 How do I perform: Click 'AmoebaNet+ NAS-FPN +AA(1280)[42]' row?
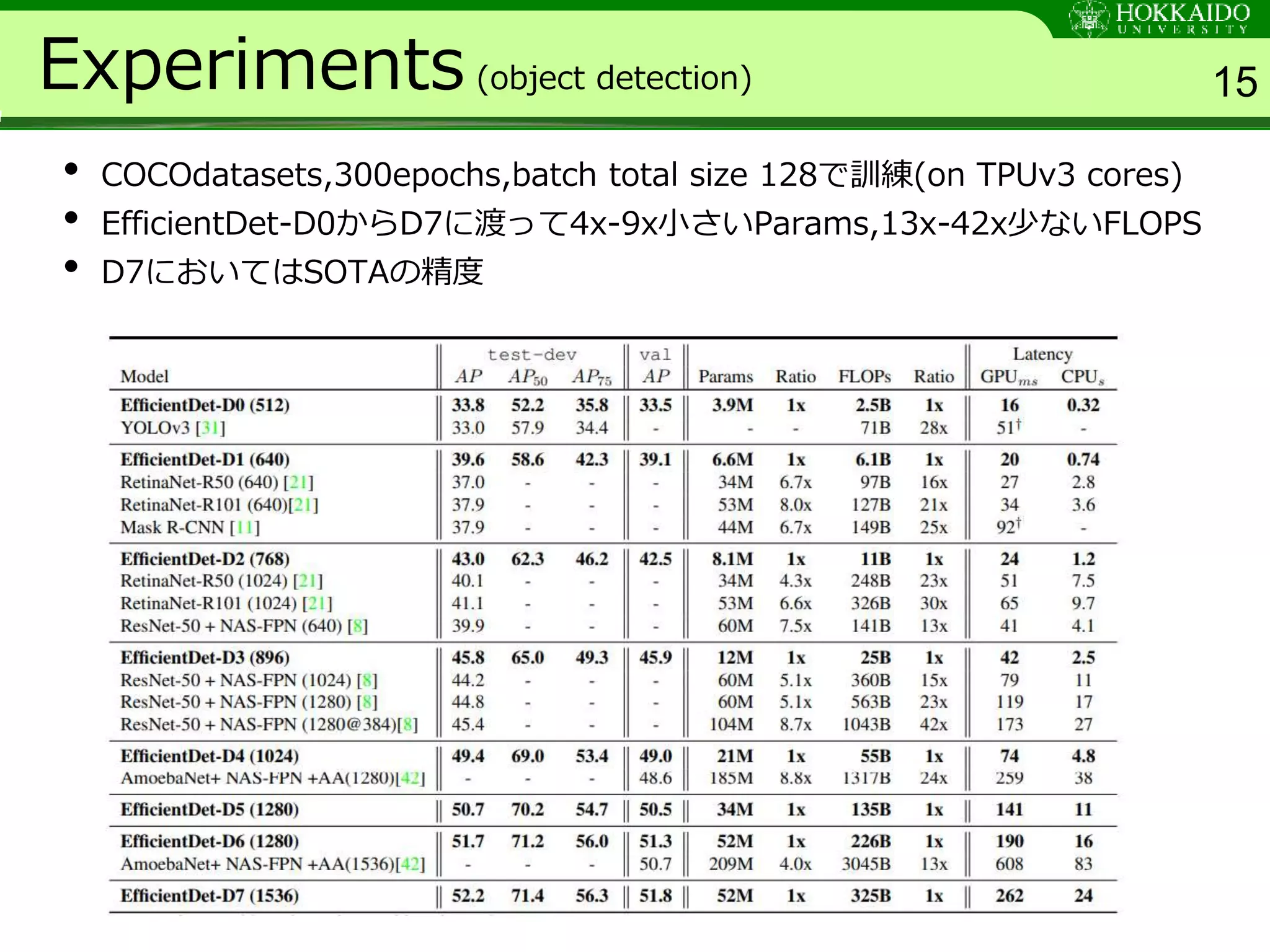[273, 778]
